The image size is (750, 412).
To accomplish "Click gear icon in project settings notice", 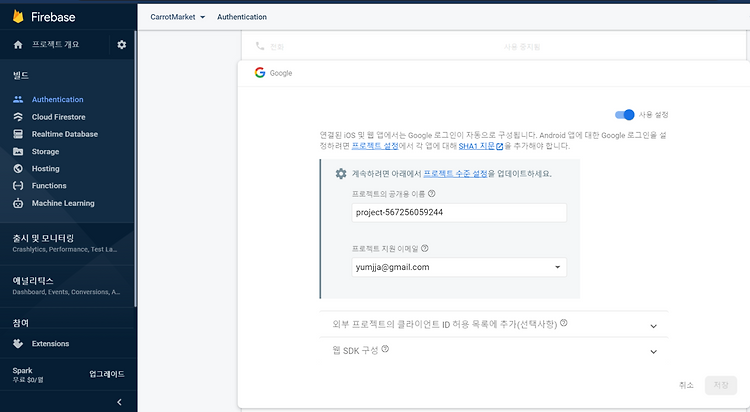I will [x=341, y=174].
